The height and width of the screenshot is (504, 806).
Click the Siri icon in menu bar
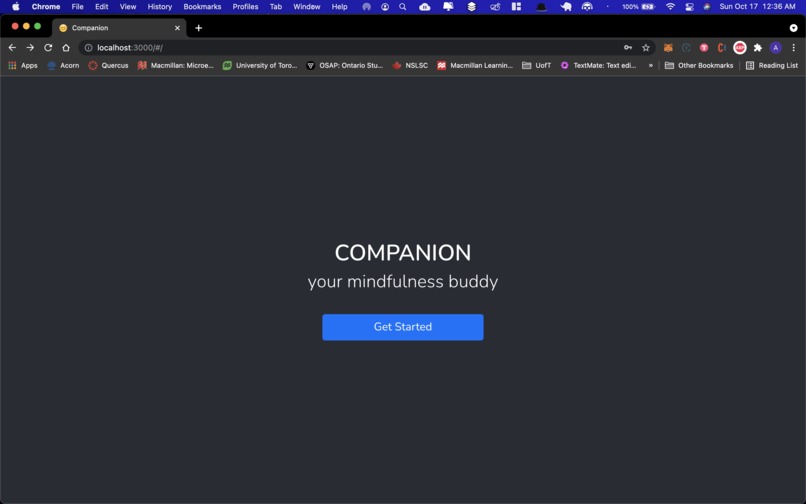(x=707, y=7)
